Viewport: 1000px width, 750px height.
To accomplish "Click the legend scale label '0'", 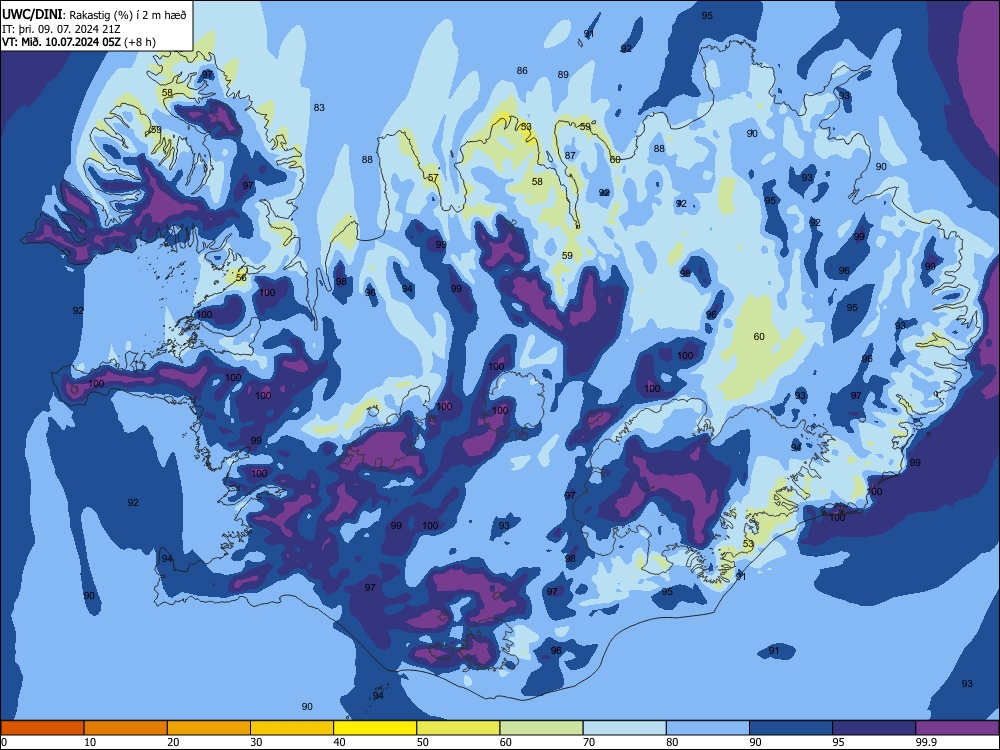I will (4, 742).
